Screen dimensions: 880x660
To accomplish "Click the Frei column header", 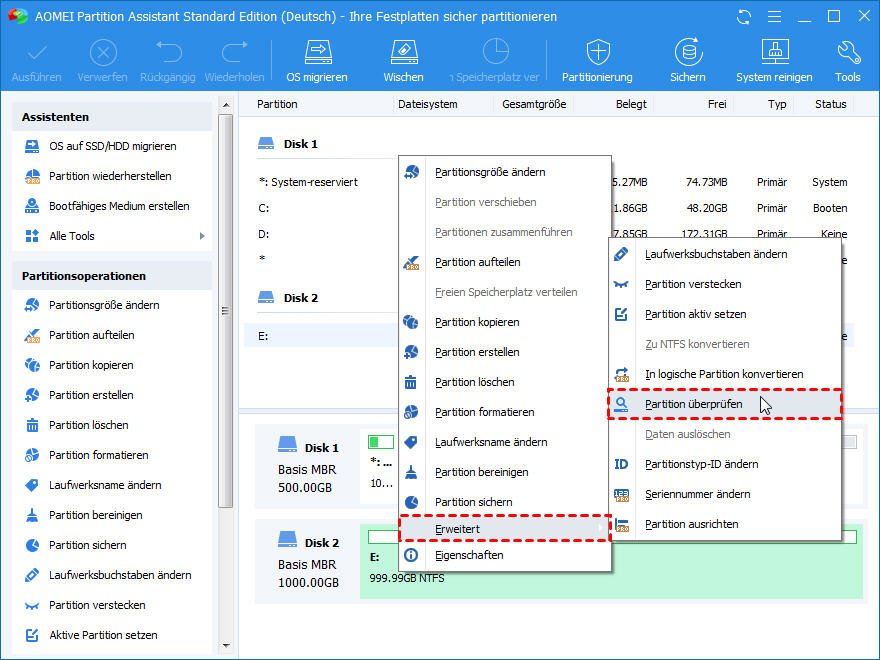I will pos(717,104).
